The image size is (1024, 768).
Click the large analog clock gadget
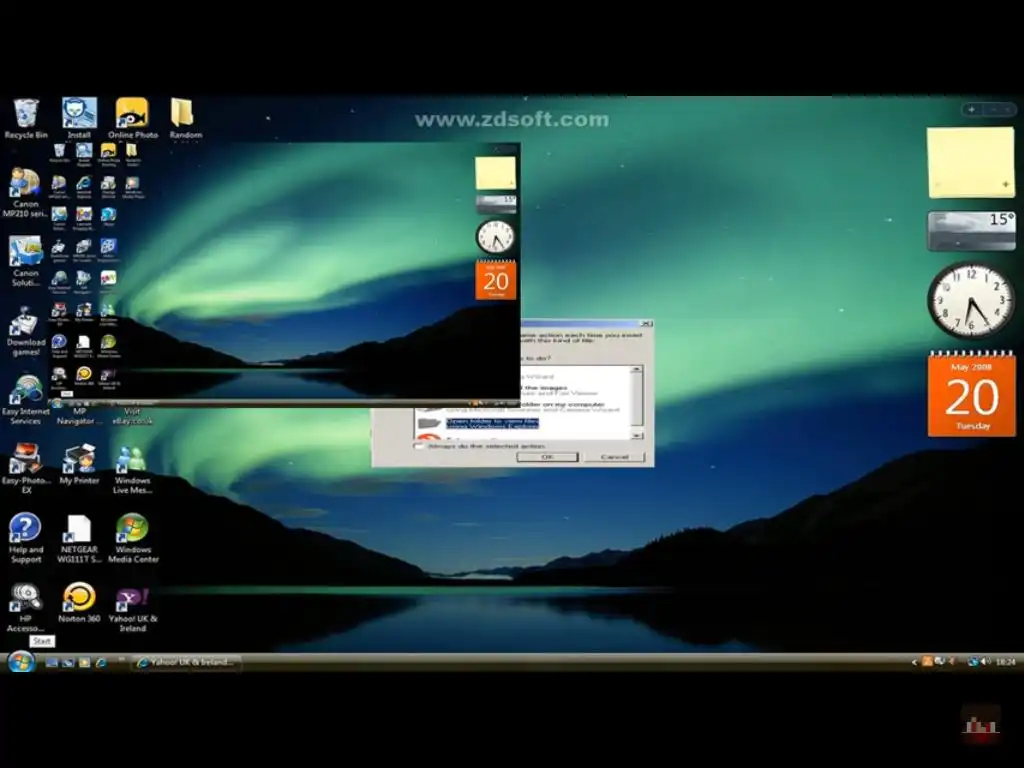coord(971,300)
